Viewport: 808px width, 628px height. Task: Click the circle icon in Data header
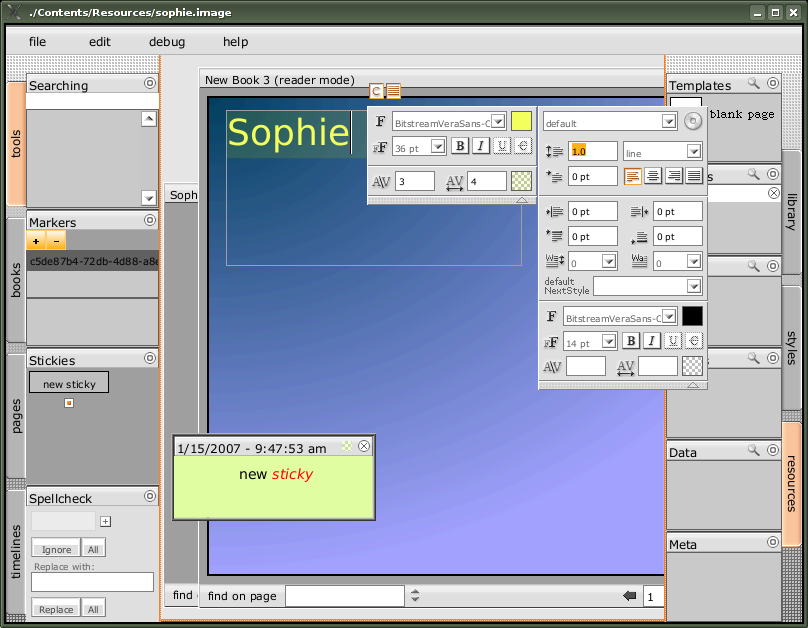point(772,450)
